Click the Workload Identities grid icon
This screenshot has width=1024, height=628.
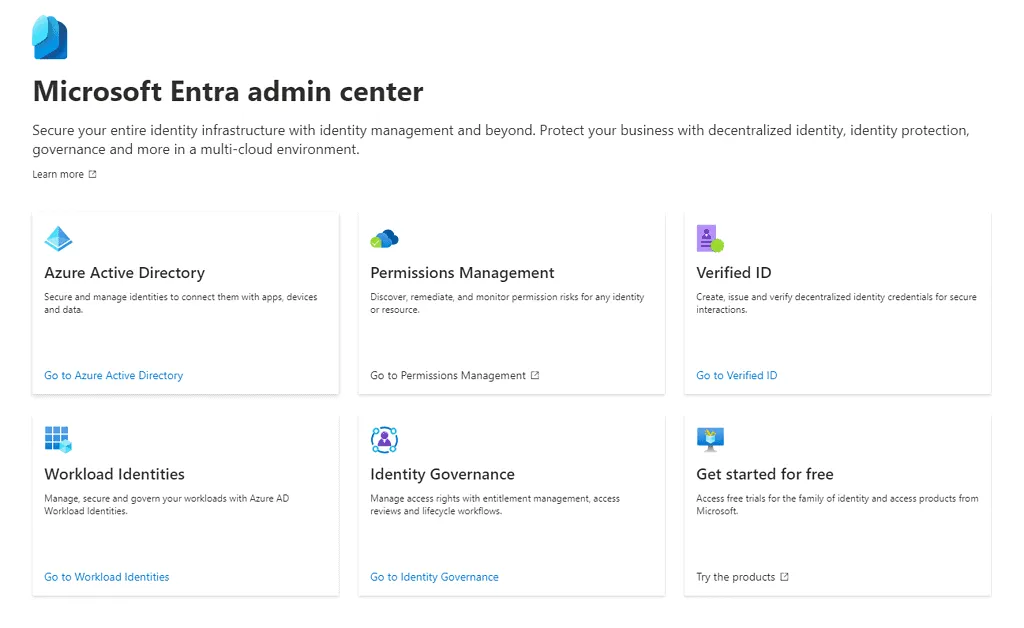click(x=59, y=440)
